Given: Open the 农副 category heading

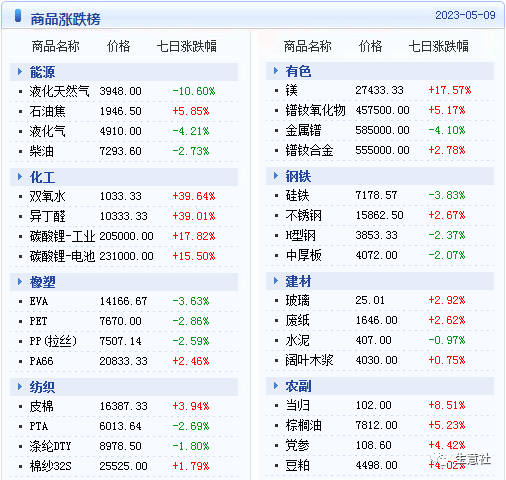Looking at the screenshot, I should 298,386.
